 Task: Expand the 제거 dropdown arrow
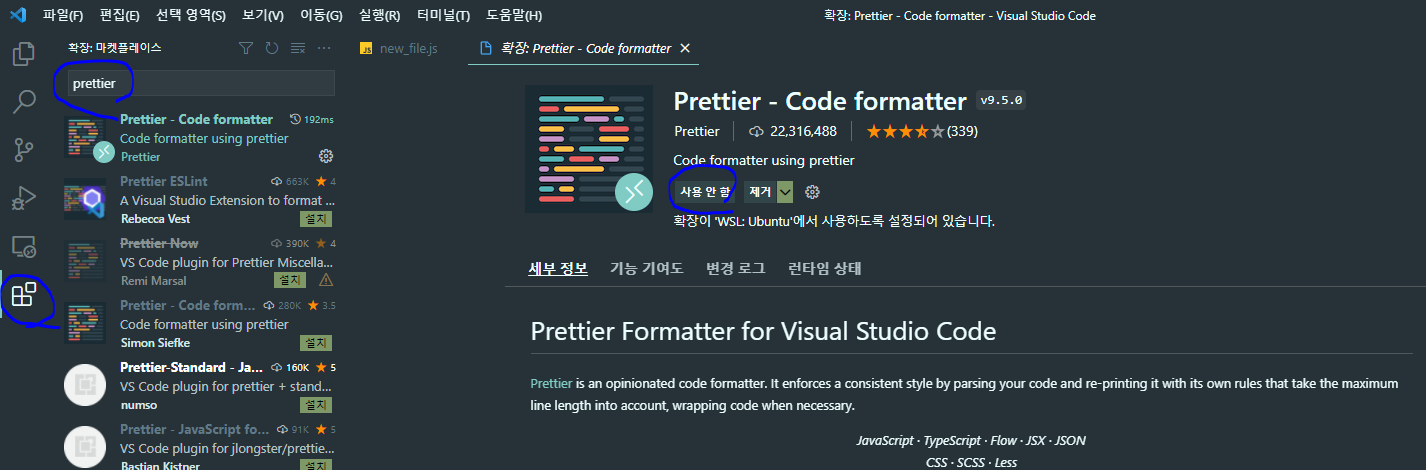tap(785, 192)
